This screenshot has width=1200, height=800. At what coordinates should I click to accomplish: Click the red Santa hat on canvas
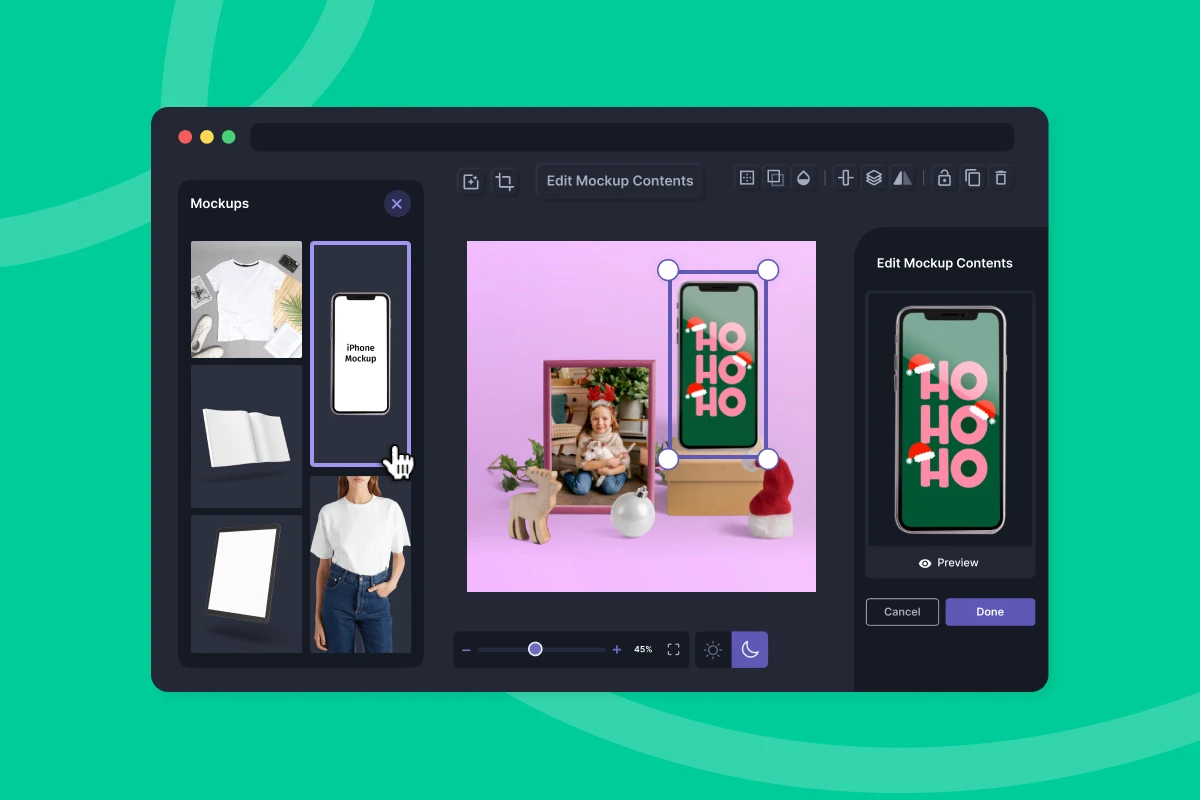coord(772,500)
